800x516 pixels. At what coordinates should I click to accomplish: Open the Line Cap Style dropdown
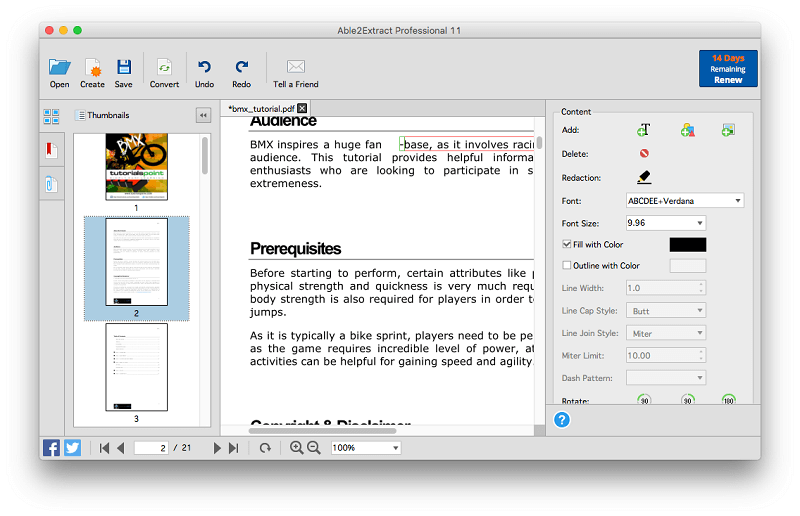pyautogui.click(x=666, y=311)
